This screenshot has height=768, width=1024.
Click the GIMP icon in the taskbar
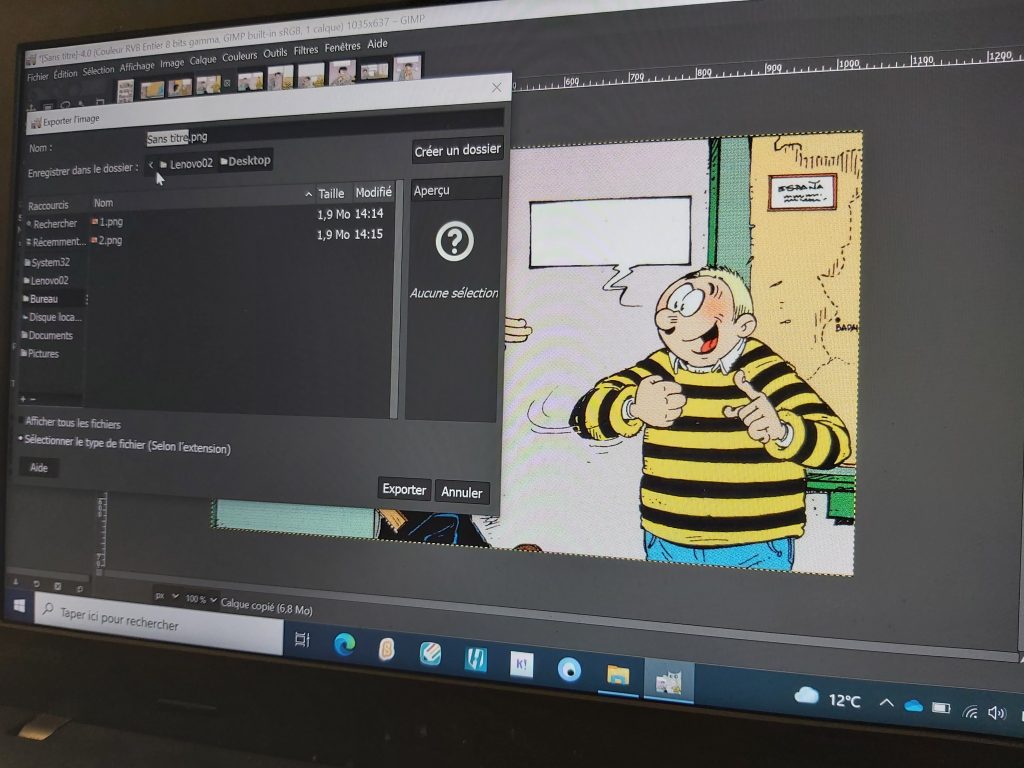[x=668, y=681]
